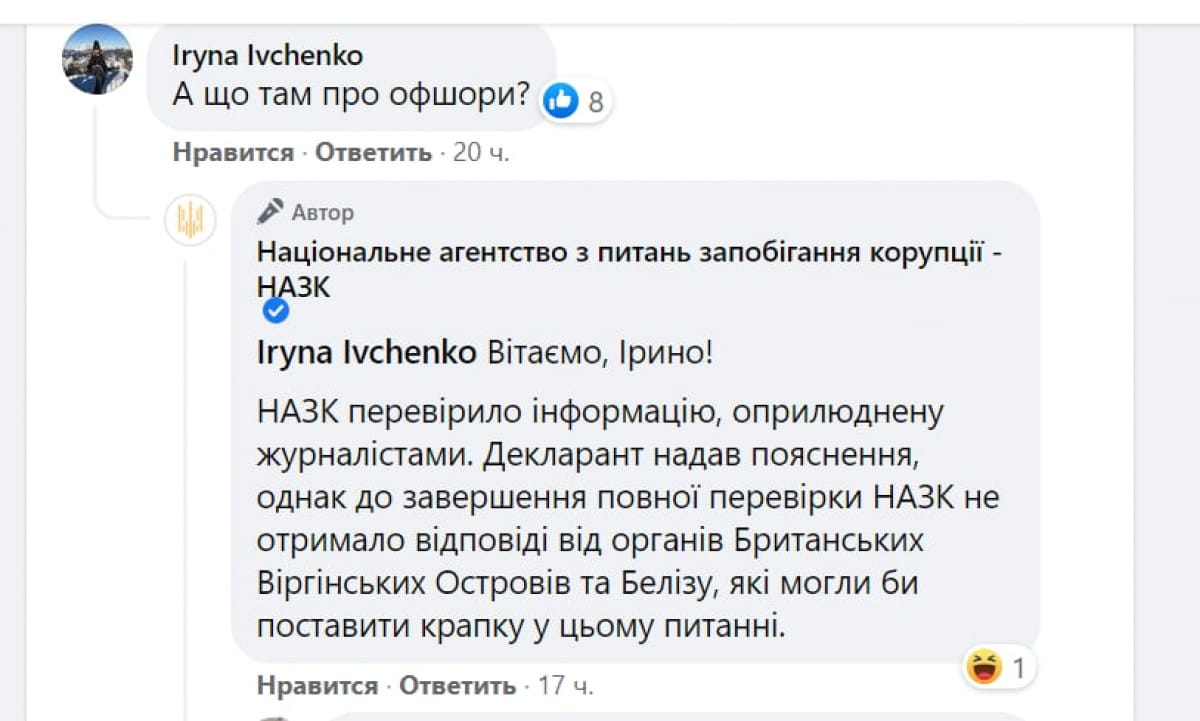Click the Автор label on the reply
Image resolution: width=1200 pixels, height=721 pixels.
[322, 212]
